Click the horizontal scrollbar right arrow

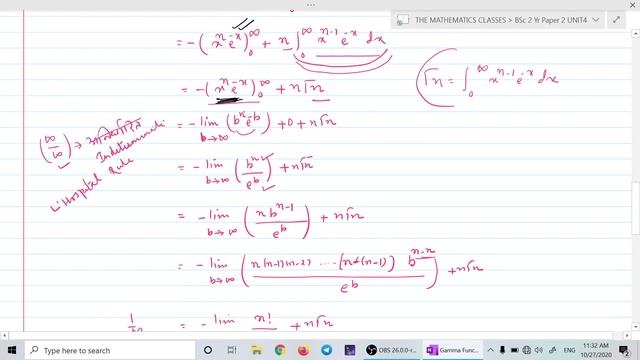click(x=627, y=336)
